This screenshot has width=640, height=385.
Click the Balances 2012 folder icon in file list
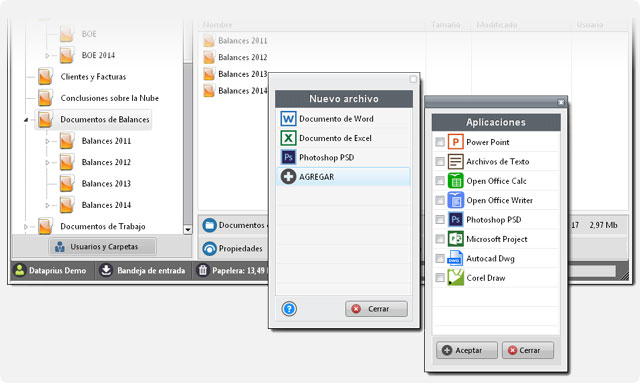pyautogui.click(x=209, y=57)
